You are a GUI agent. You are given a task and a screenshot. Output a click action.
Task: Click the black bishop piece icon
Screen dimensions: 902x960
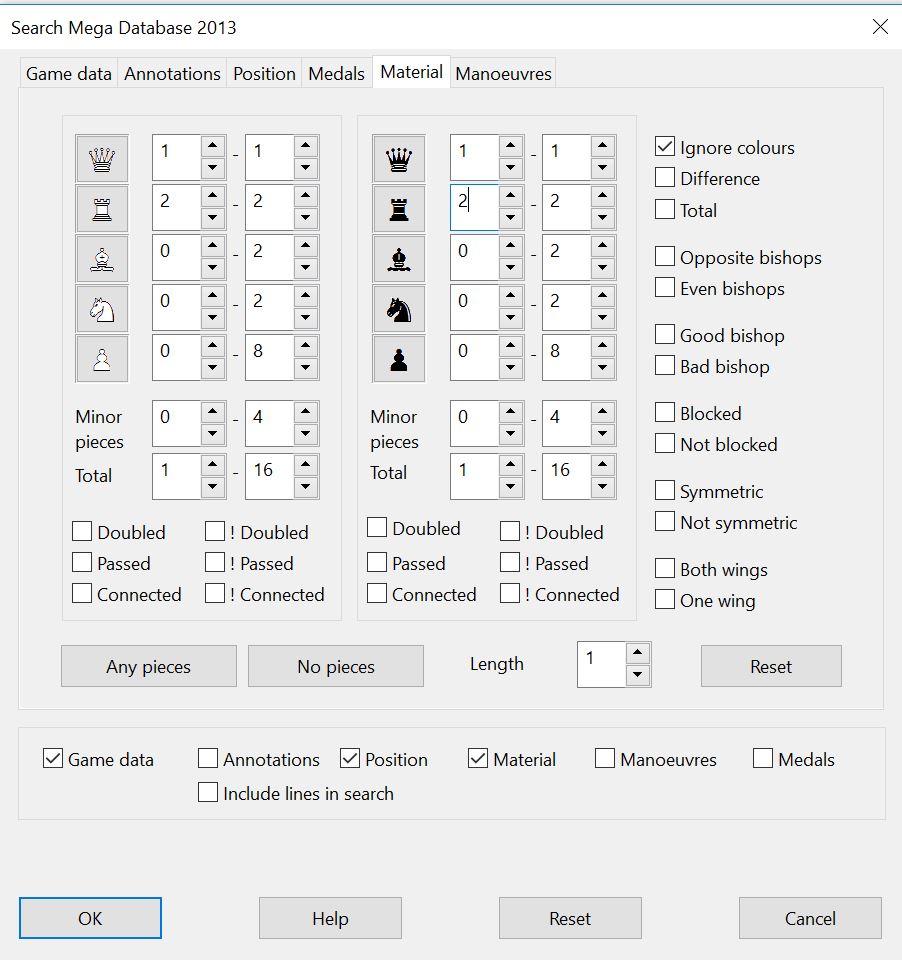(399, 260)
